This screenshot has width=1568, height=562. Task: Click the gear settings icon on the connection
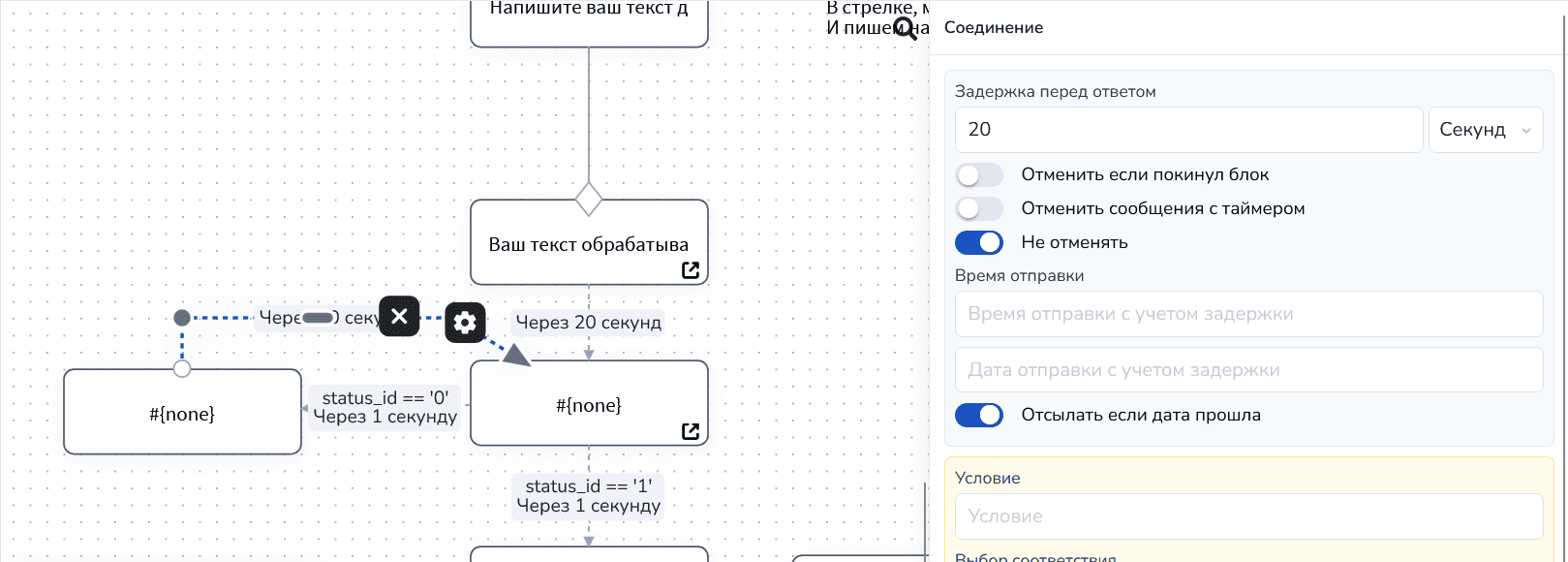pyautogui.click(x=465, y=322)
